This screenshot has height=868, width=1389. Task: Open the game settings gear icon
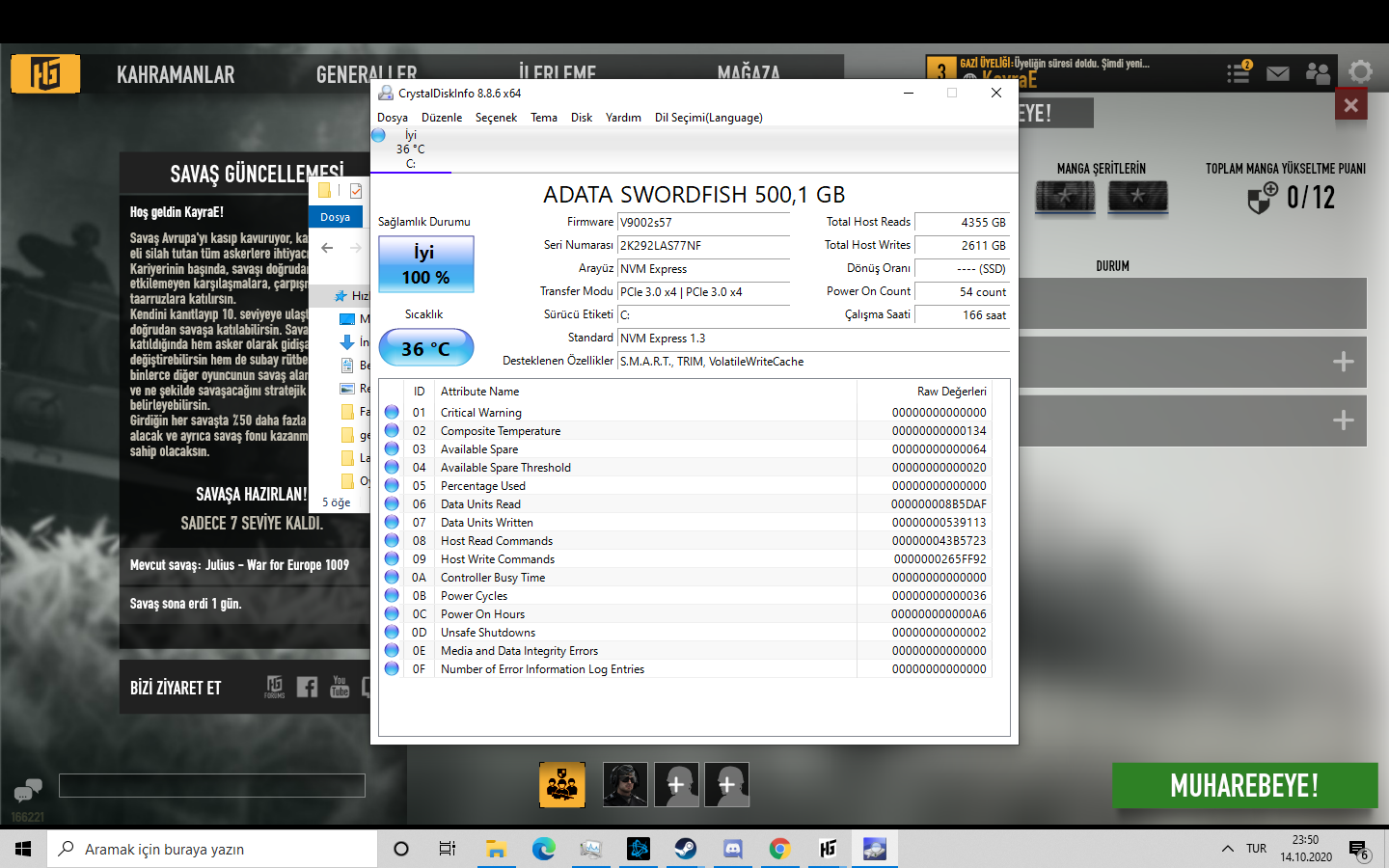(1360, 72)
